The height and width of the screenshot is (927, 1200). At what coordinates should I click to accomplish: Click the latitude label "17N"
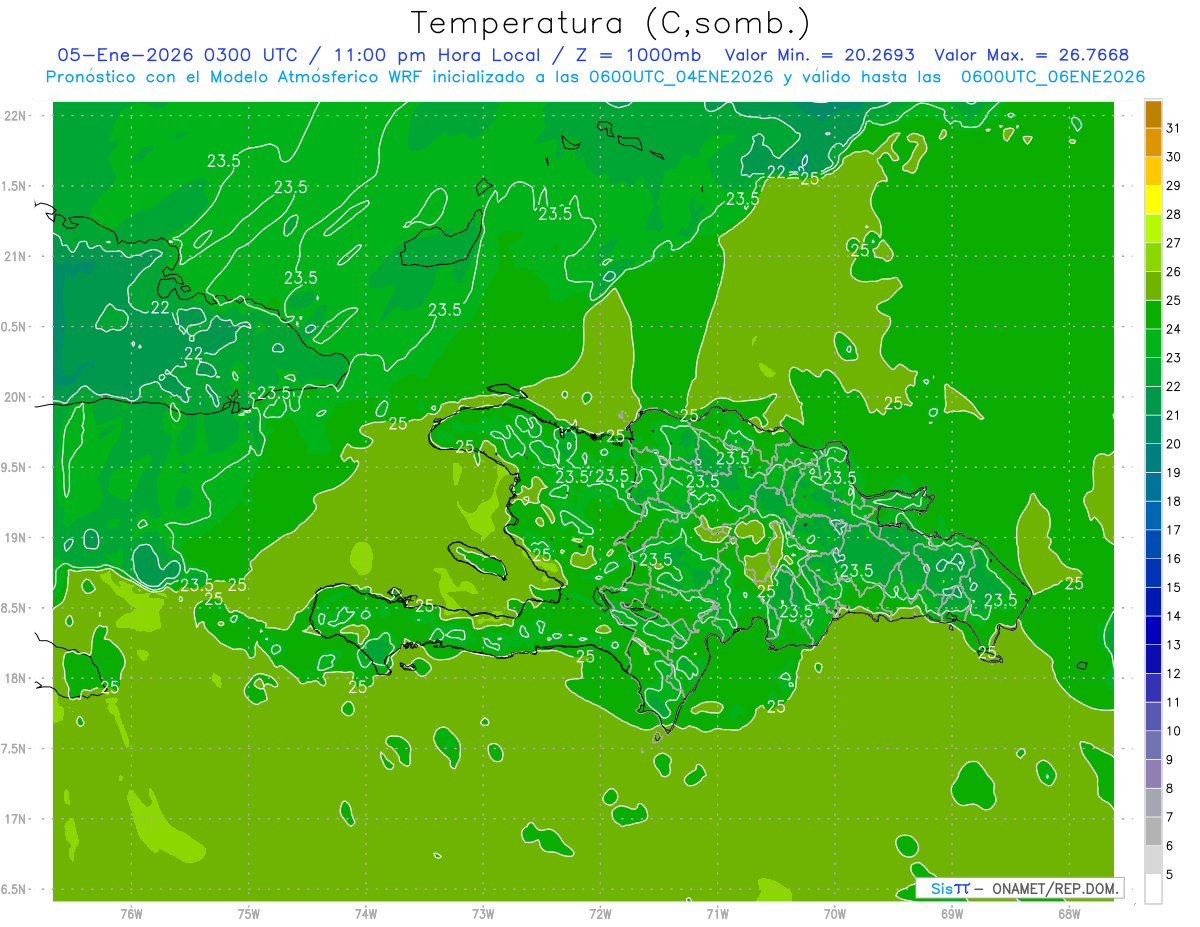point(15,820)
